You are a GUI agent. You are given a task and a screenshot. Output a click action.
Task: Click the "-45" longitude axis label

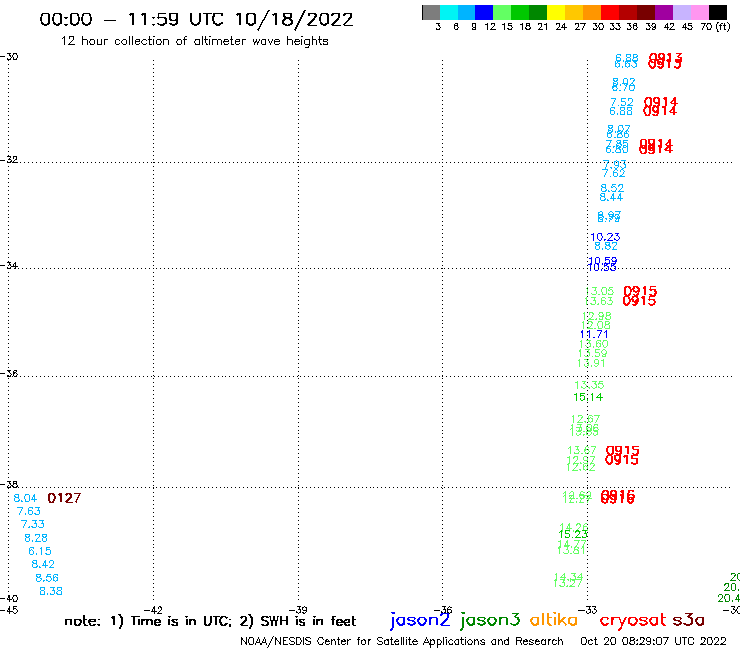(x=9, y=610)
